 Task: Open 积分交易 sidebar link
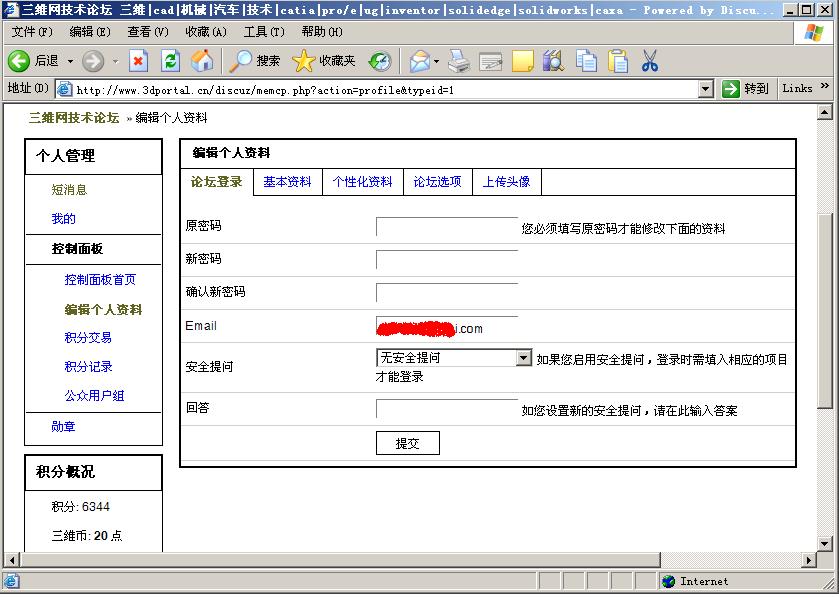(88, 338)
